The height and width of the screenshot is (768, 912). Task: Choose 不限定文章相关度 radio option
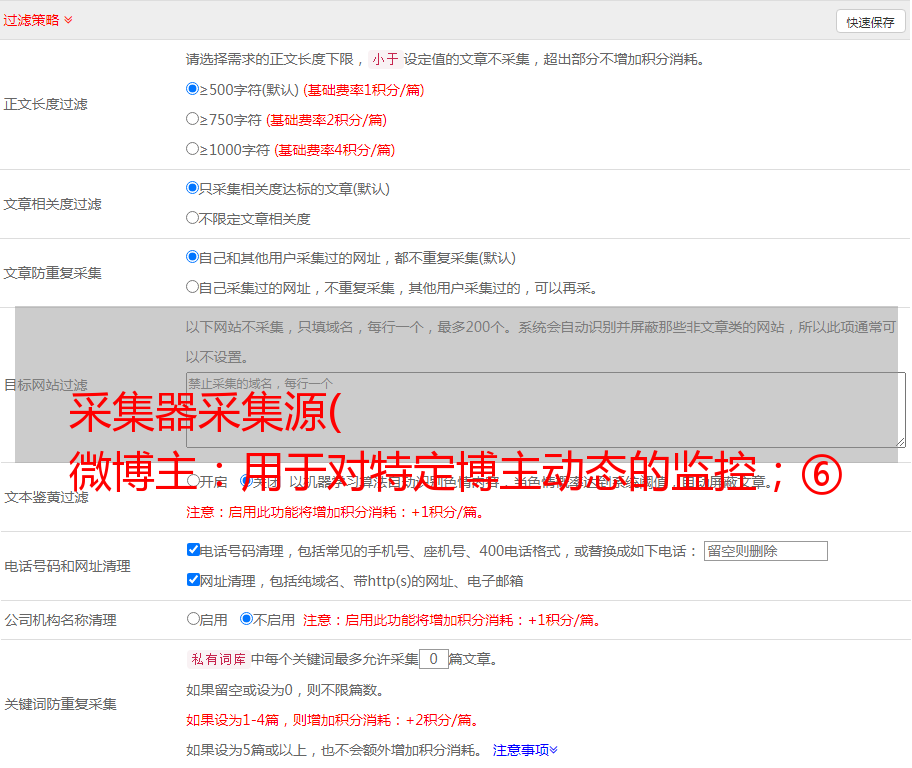click(192, 218)
